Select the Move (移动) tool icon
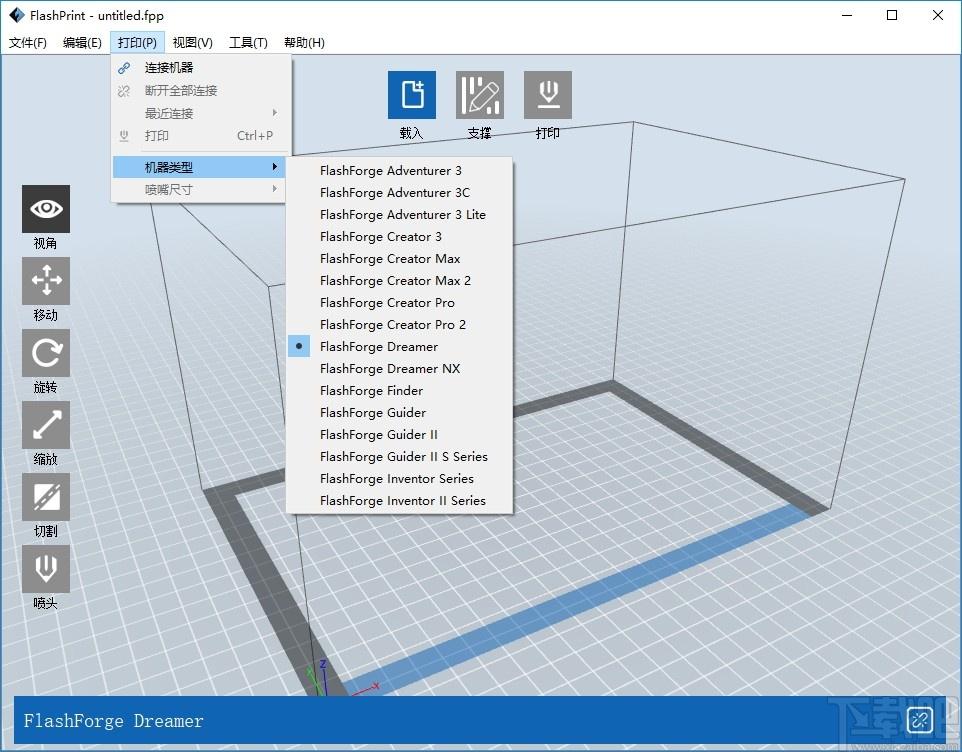This screenshot has height=752, width=962. coord(46,281)
